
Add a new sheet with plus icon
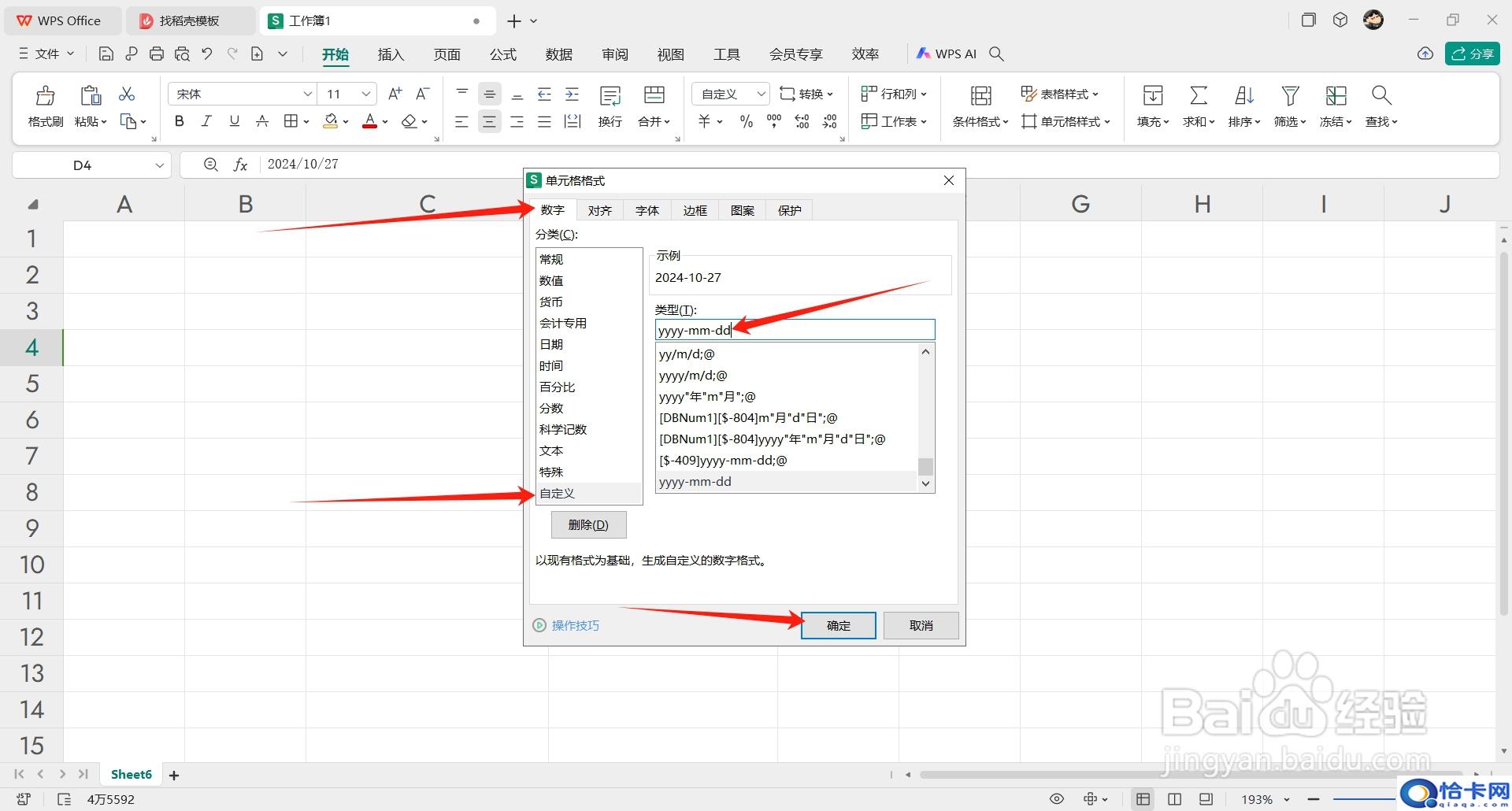coord(174,776)
